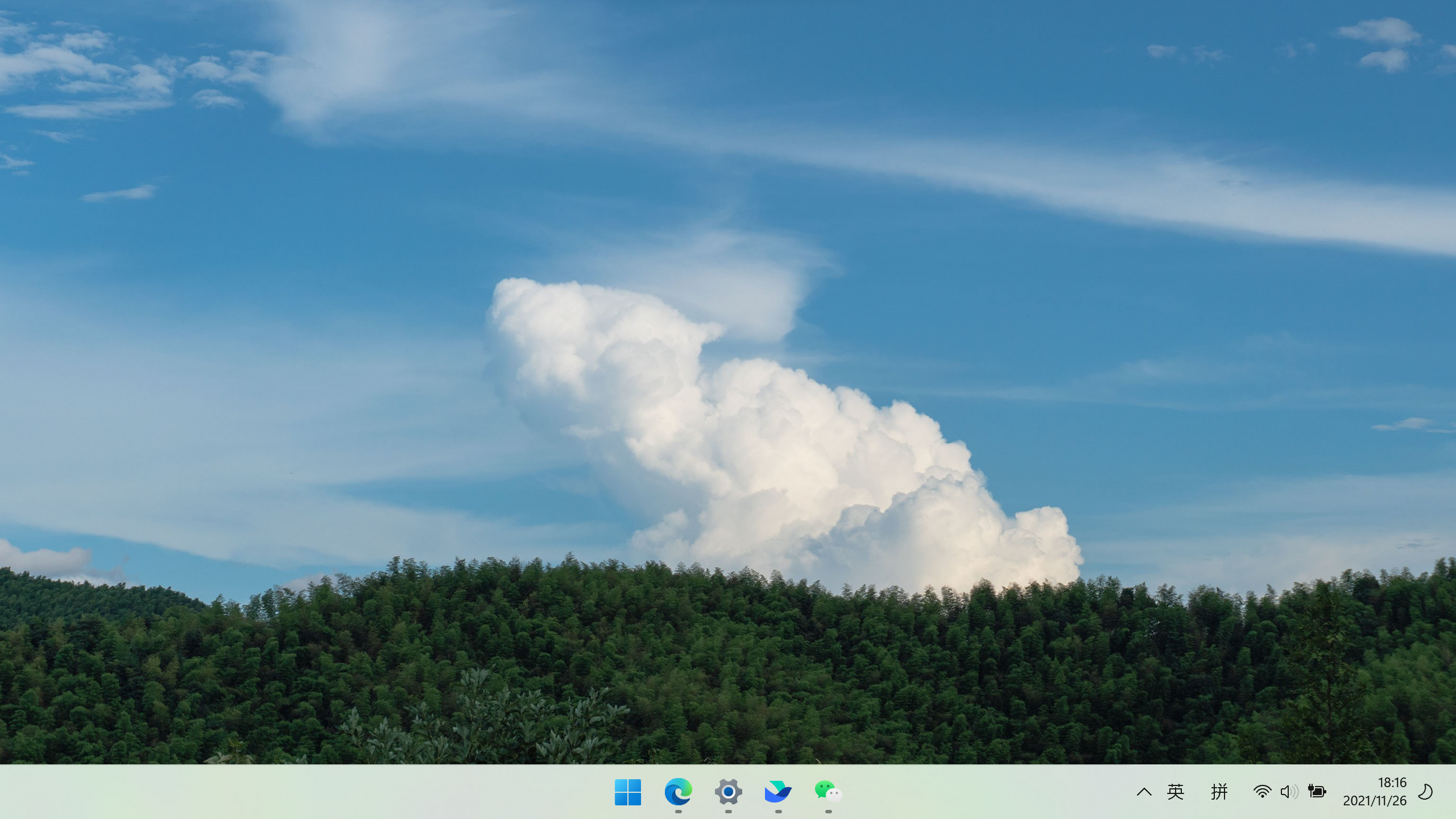Open WeChat from the taskbar
The height and width of the screenshot is (819, 1456).
[x=828, y=792]
